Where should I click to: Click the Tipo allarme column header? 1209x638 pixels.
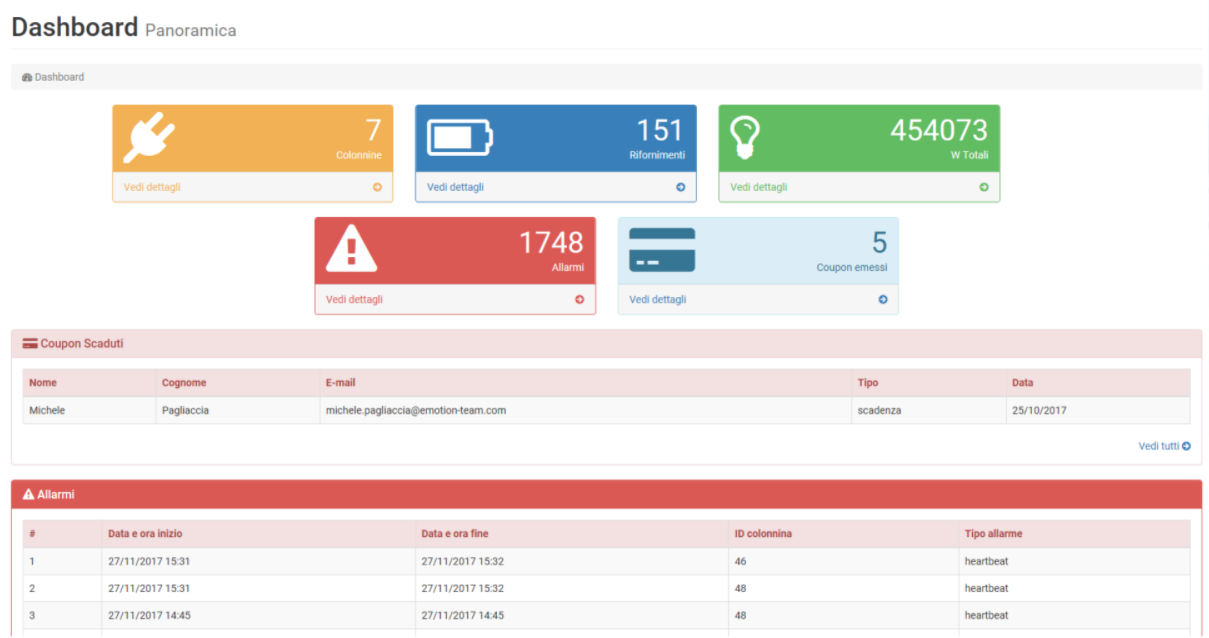point(993,533)
